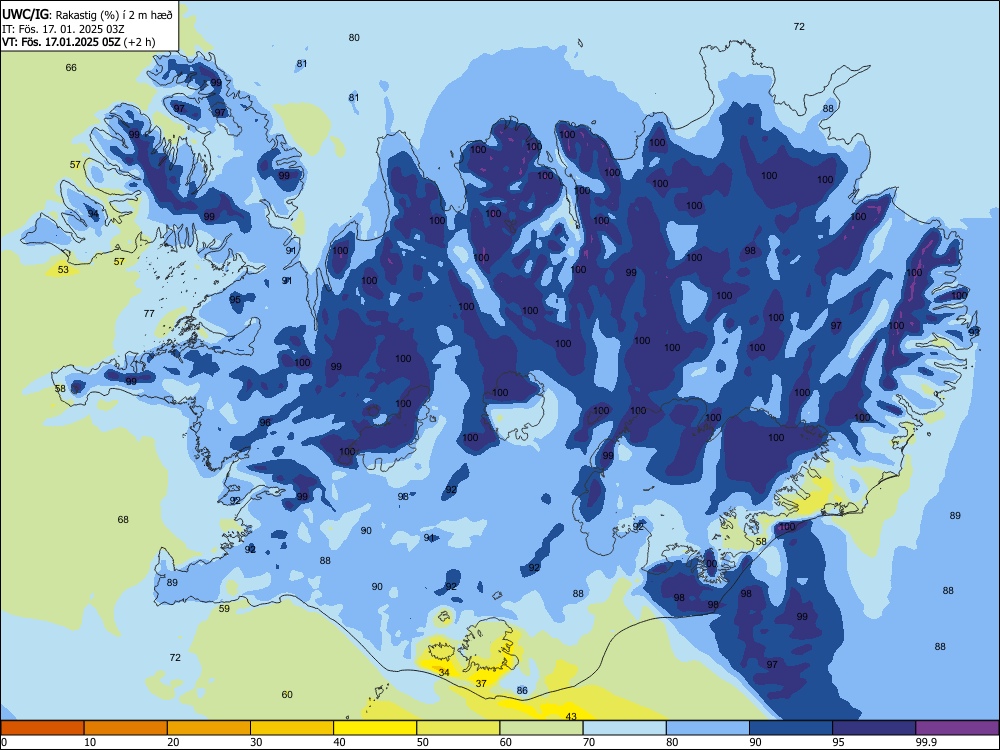The image size is (1000, 750).
Task: Click the humidity value '96' on the map
Action: point(265,422)
